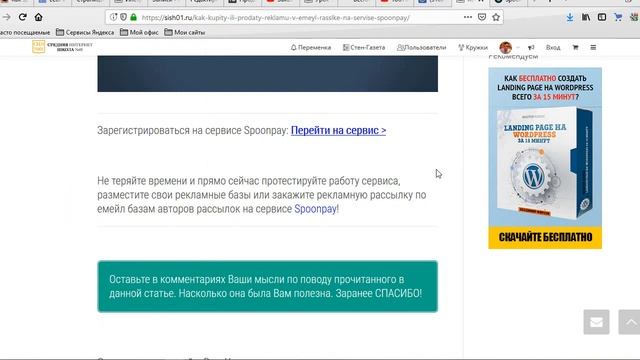The width and height of the screenshot is (640, 360).
Task: Click the Spoonpay link in paragraph
Action: [x=316, y=209]
